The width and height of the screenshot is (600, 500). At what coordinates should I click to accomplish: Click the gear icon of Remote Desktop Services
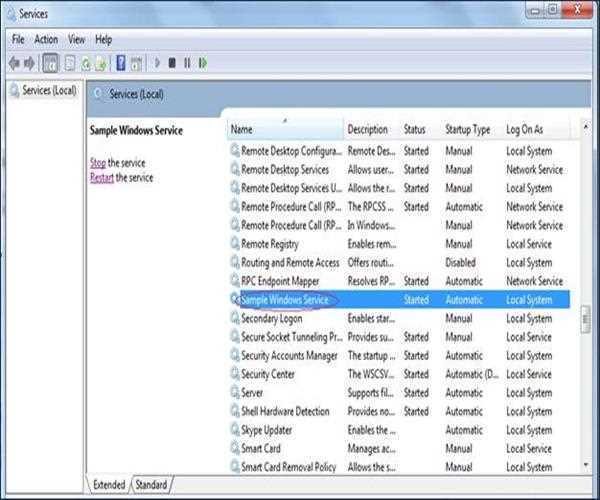(x=235, y=169)
